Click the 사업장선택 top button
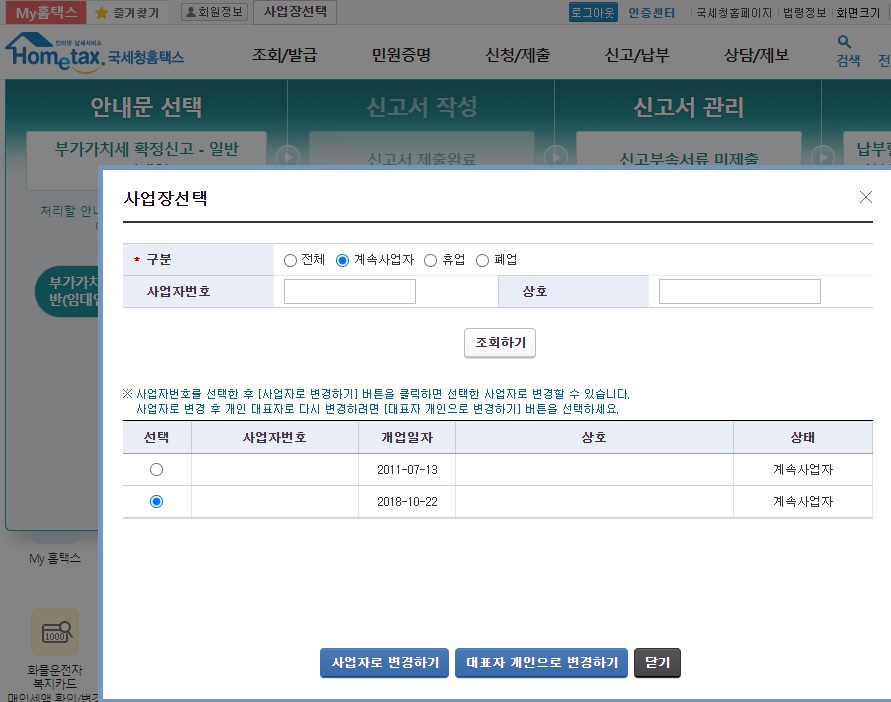Screen dimensions: 891x702 pos(295,12)
